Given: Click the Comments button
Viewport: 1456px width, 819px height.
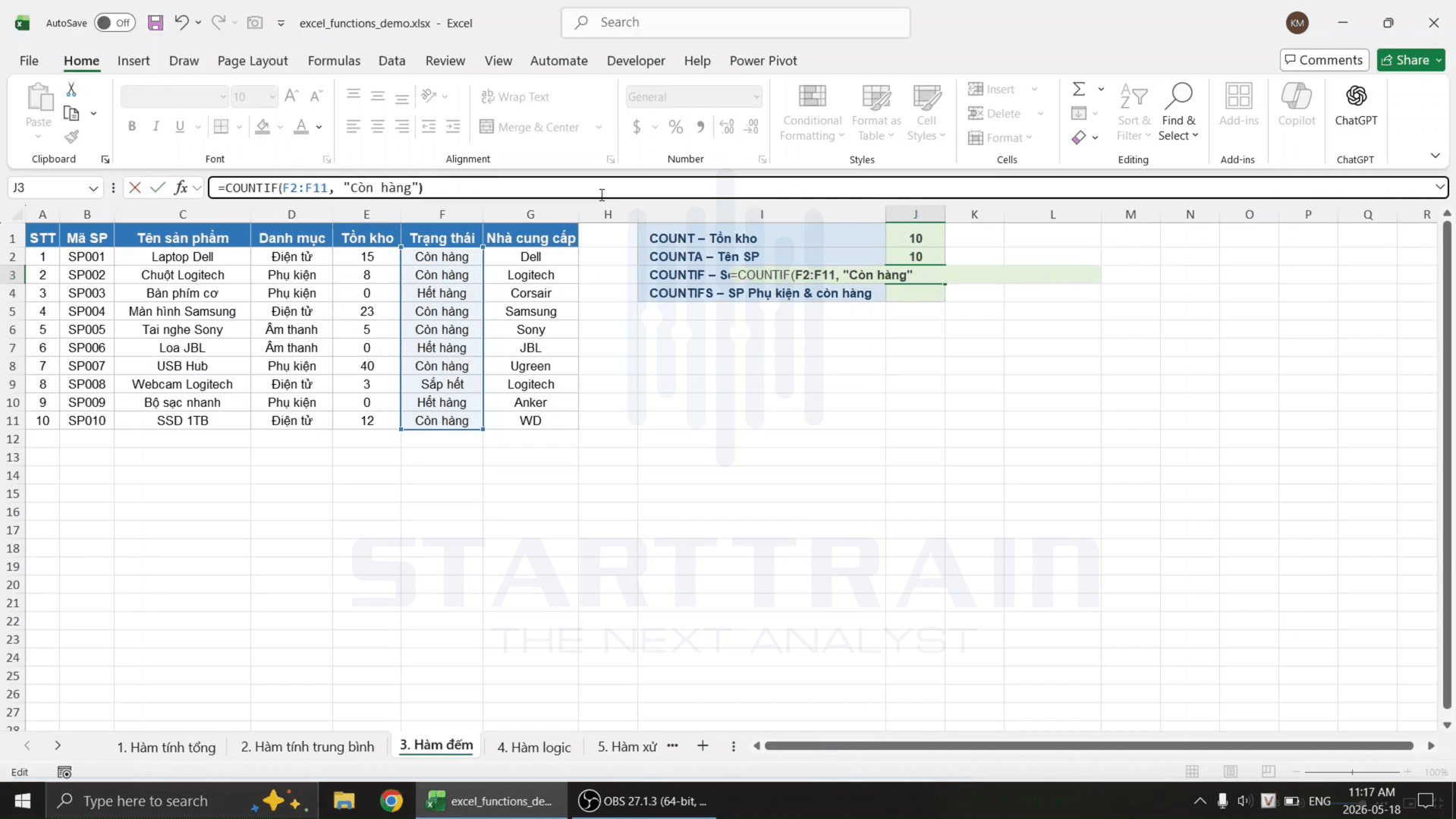Looking at the screenshot, I should point(1324,60).
